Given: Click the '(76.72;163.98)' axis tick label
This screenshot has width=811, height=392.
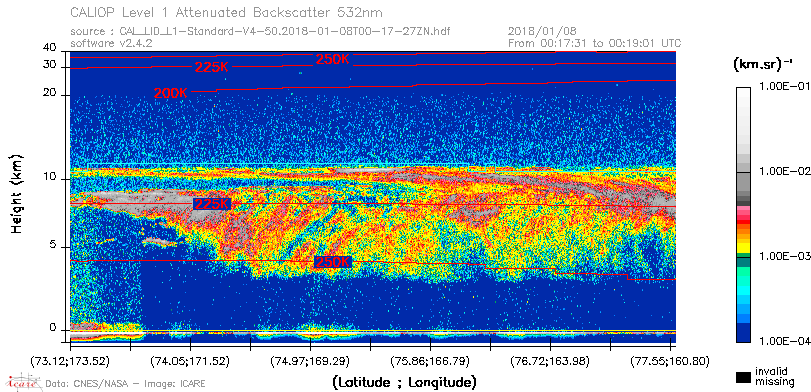Looking at the screenshot, I should pos(551,360).
